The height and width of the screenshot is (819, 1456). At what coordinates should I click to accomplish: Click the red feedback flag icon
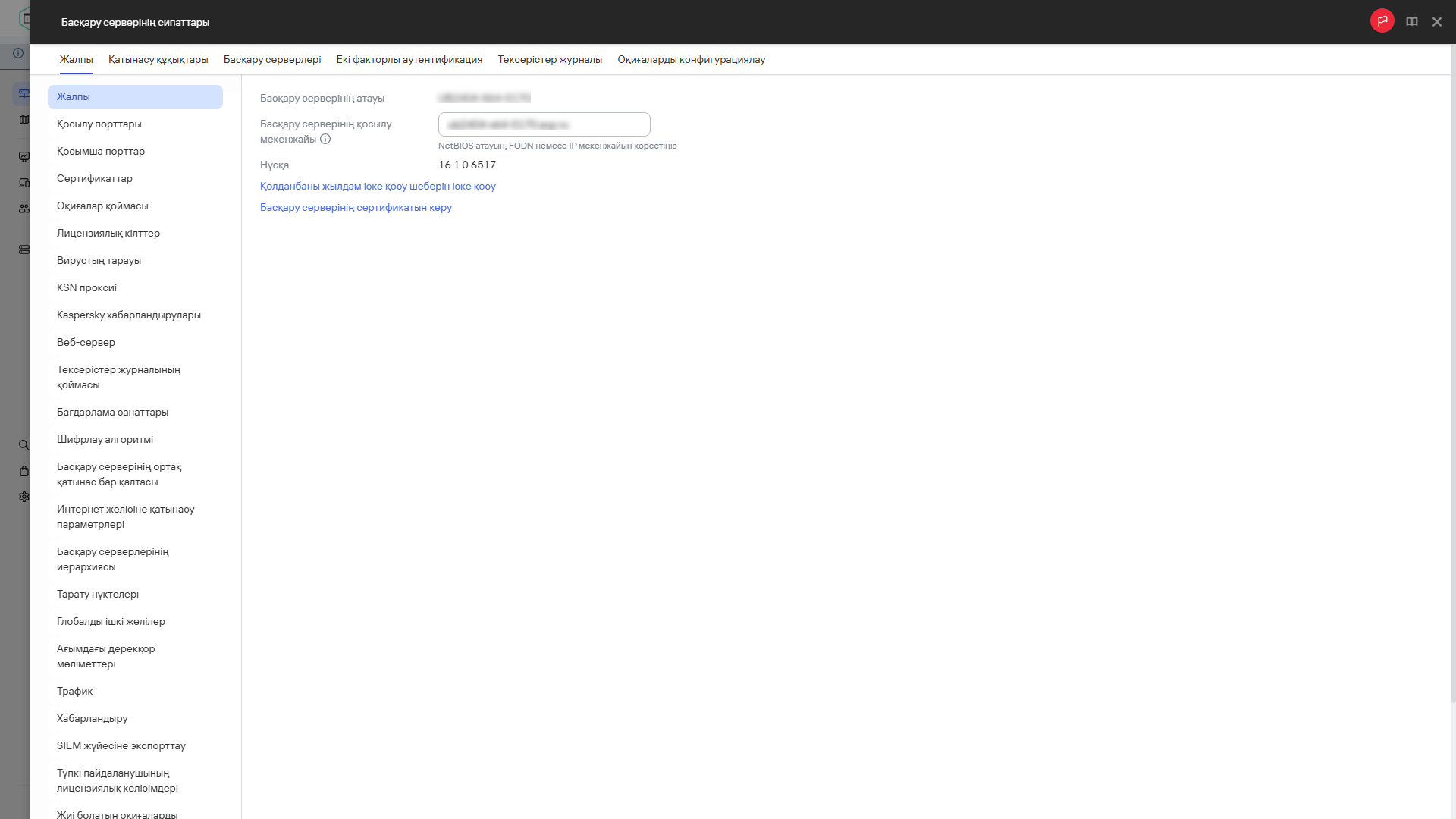coord(1382,21)
